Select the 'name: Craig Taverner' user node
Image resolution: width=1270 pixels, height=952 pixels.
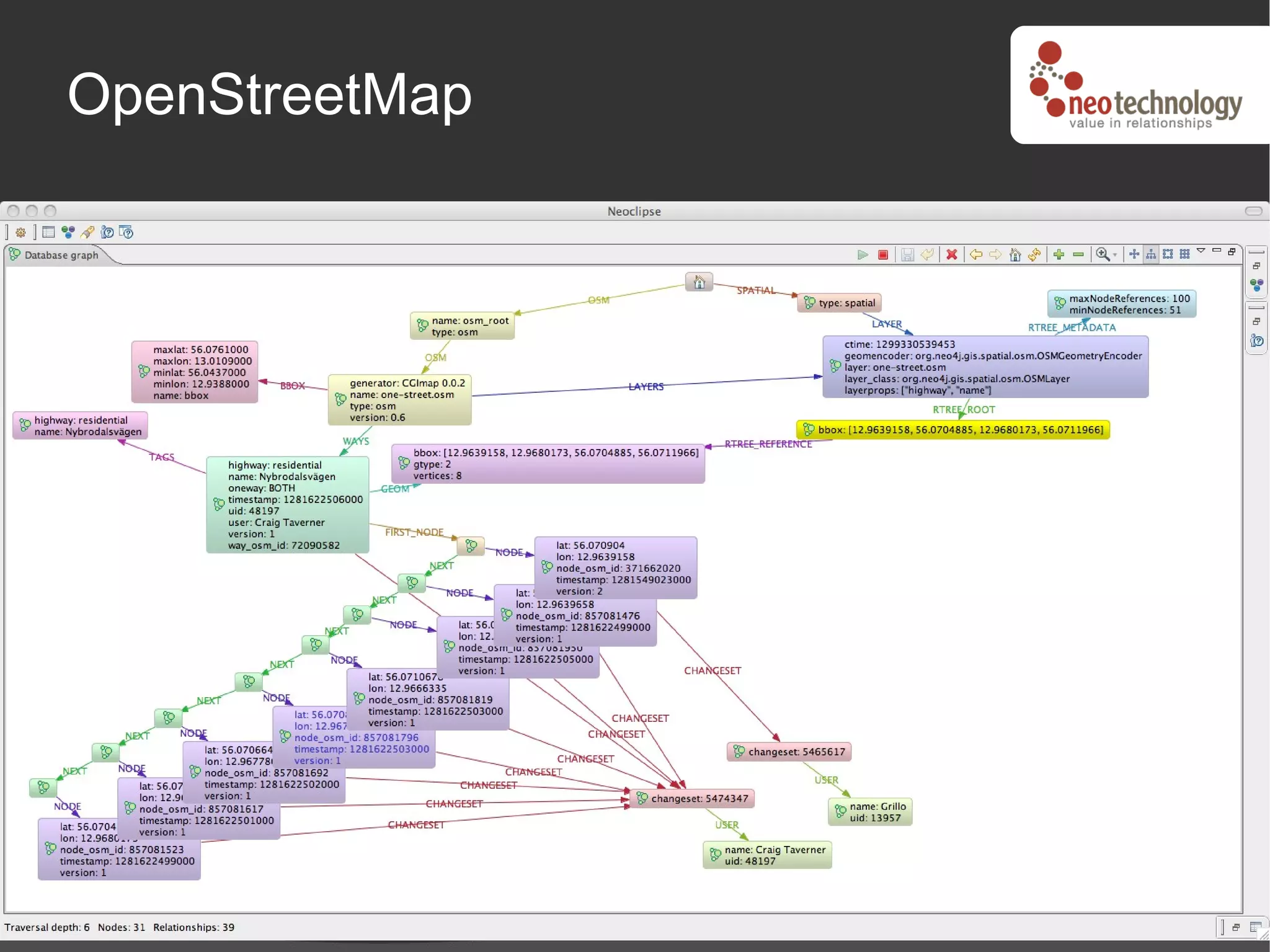click(x=767, y=855)
